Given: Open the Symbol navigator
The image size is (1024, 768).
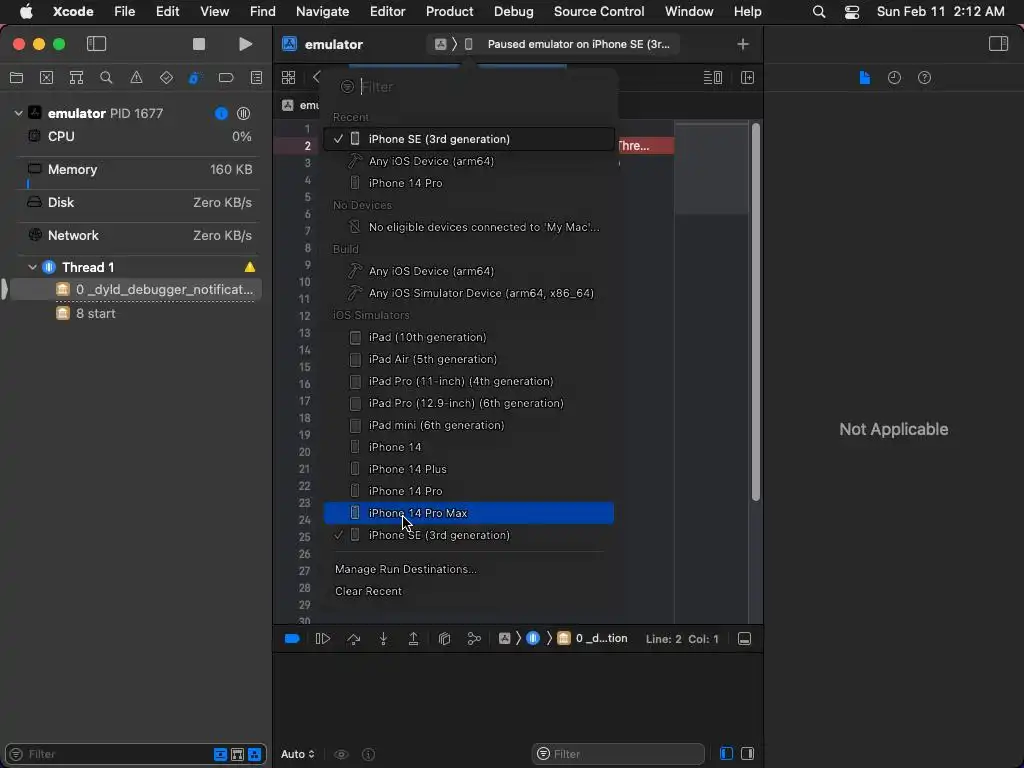Looking at the screenshot, I should click(x=76, y=78).
